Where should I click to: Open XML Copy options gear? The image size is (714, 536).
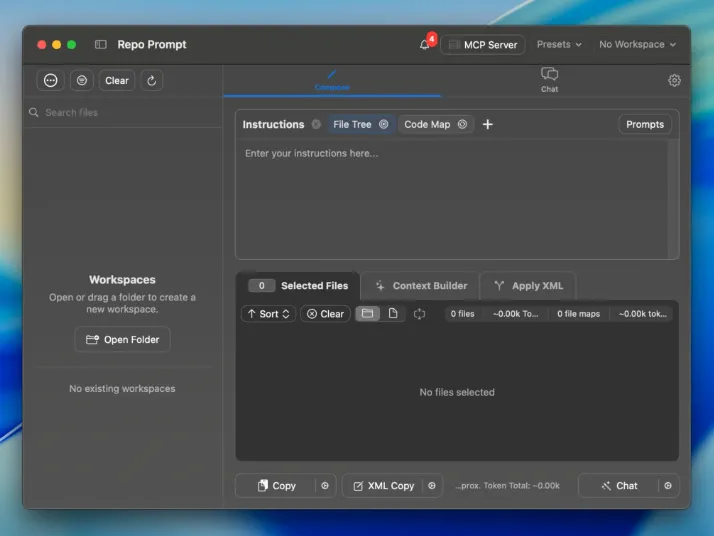432,486
